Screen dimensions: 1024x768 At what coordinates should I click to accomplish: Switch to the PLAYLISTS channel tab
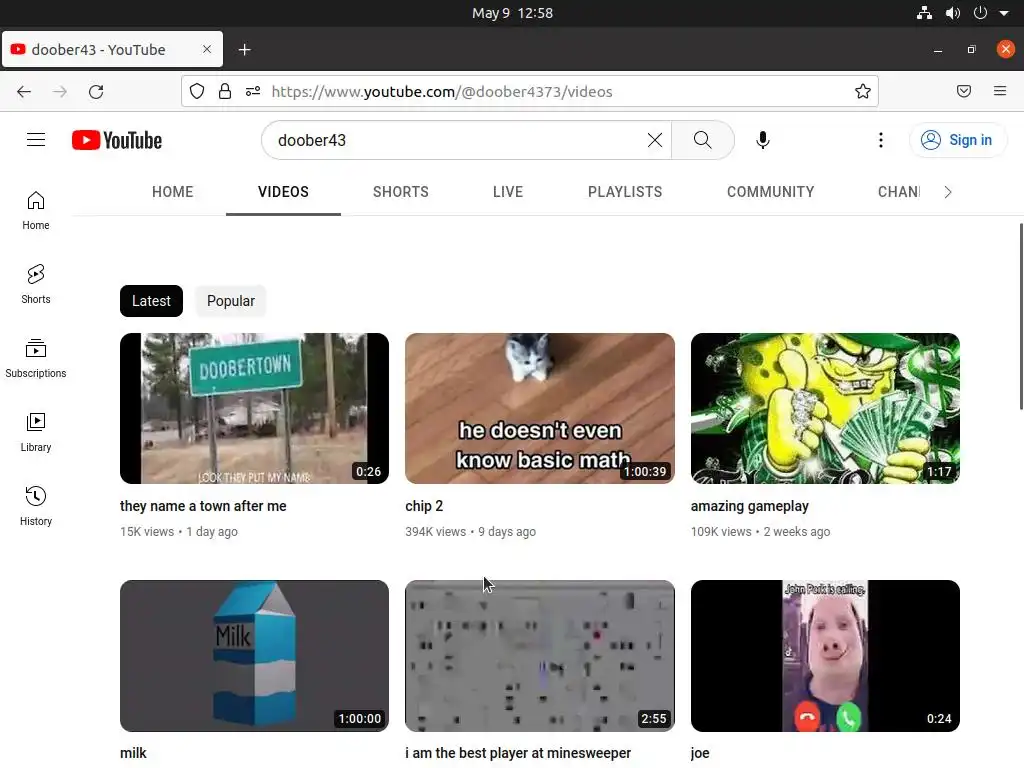click(x=624, y=192)
